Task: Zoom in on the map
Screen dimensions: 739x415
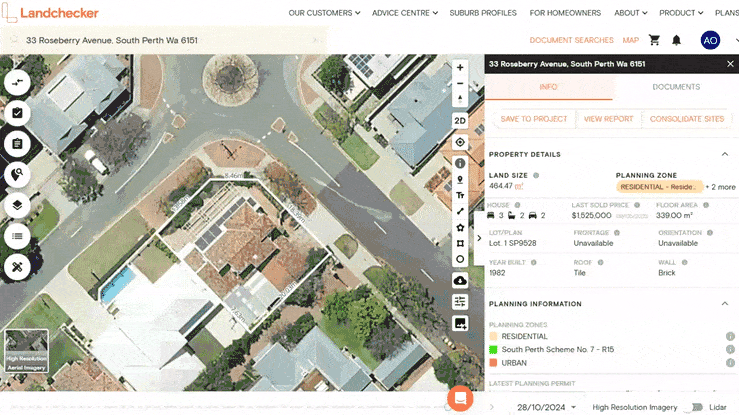Action: point(460,67)
